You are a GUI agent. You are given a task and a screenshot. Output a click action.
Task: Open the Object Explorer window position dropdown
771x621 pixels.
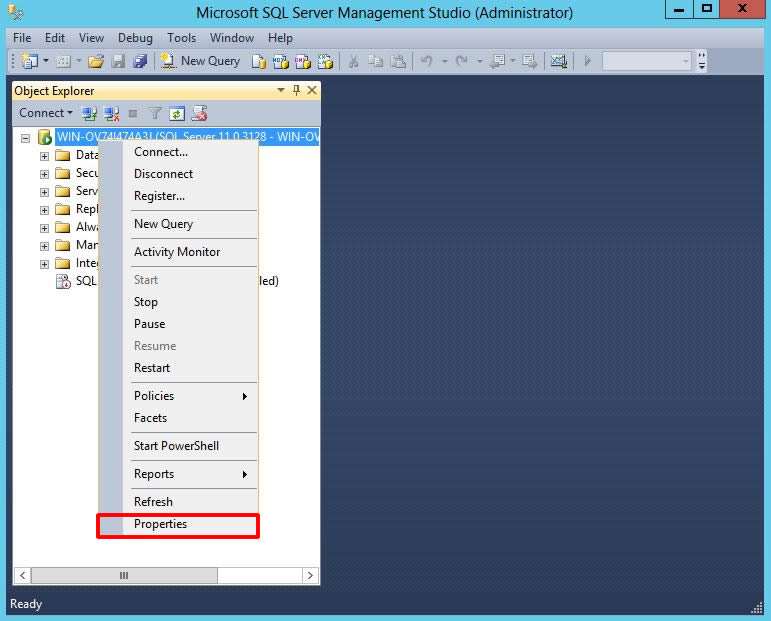click(x=281, y=90)
